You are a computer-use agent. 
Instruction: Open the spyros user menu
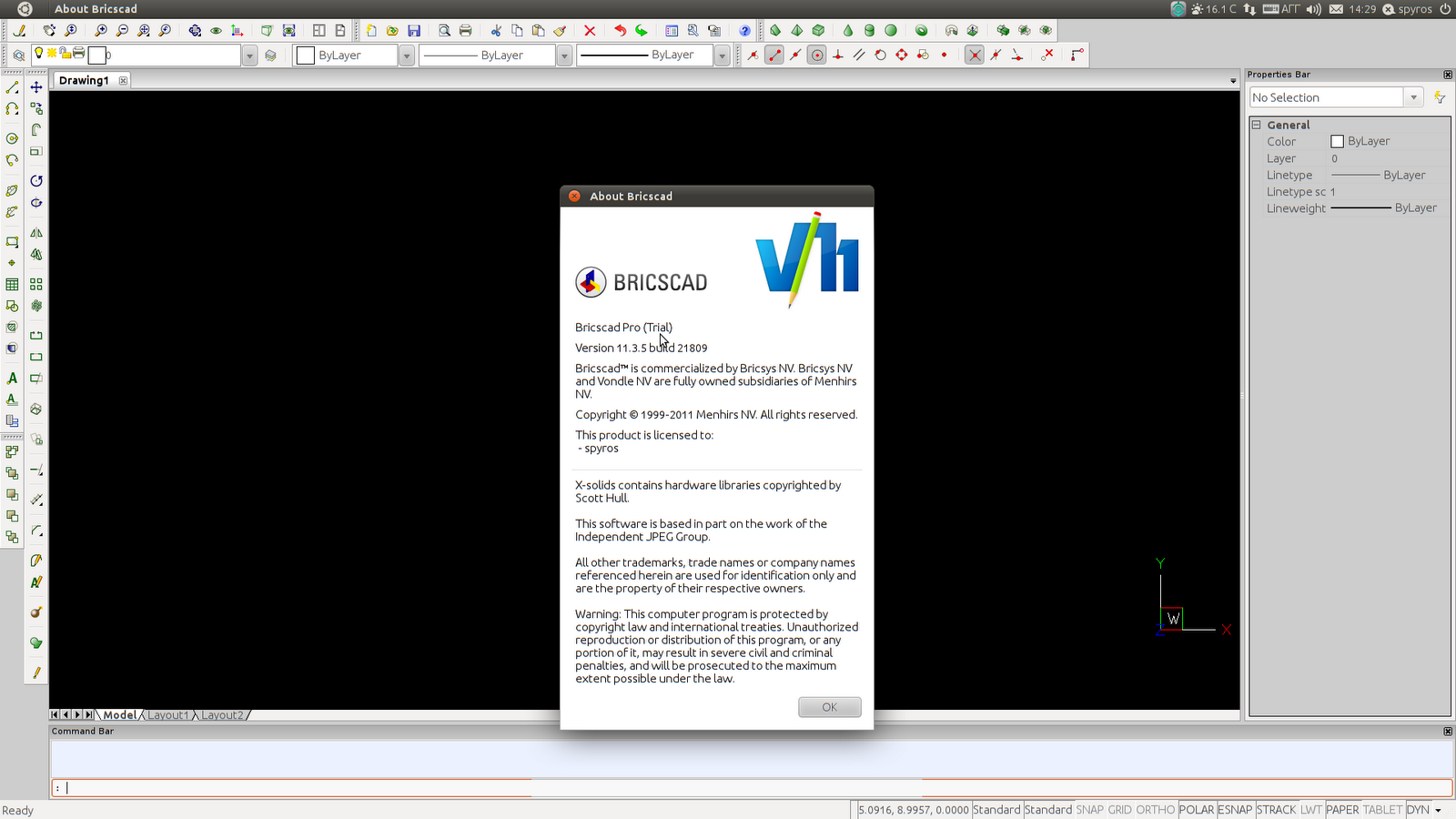click(x=1408, y=9)
